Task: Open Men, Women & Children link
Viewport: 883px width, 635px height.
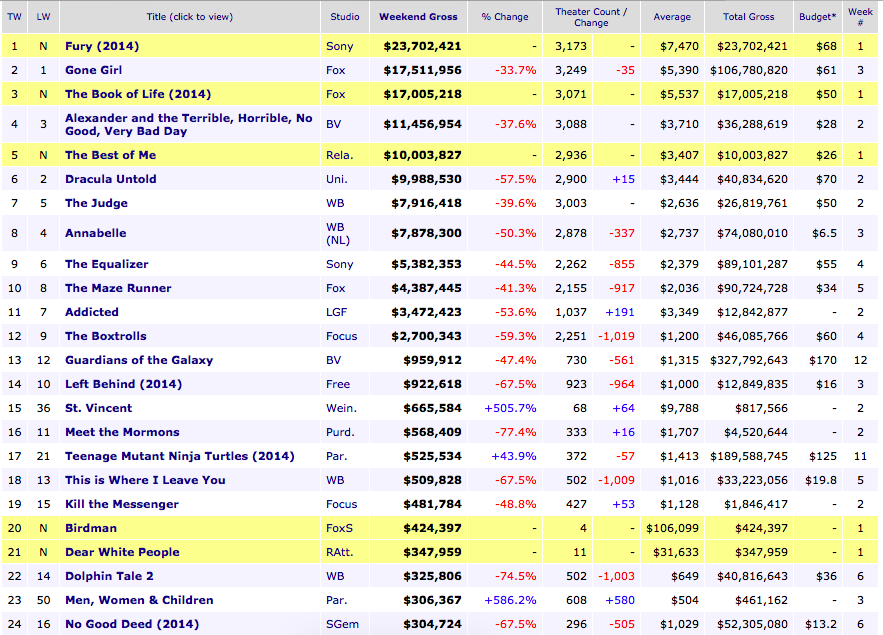Action: coord(139,600)
